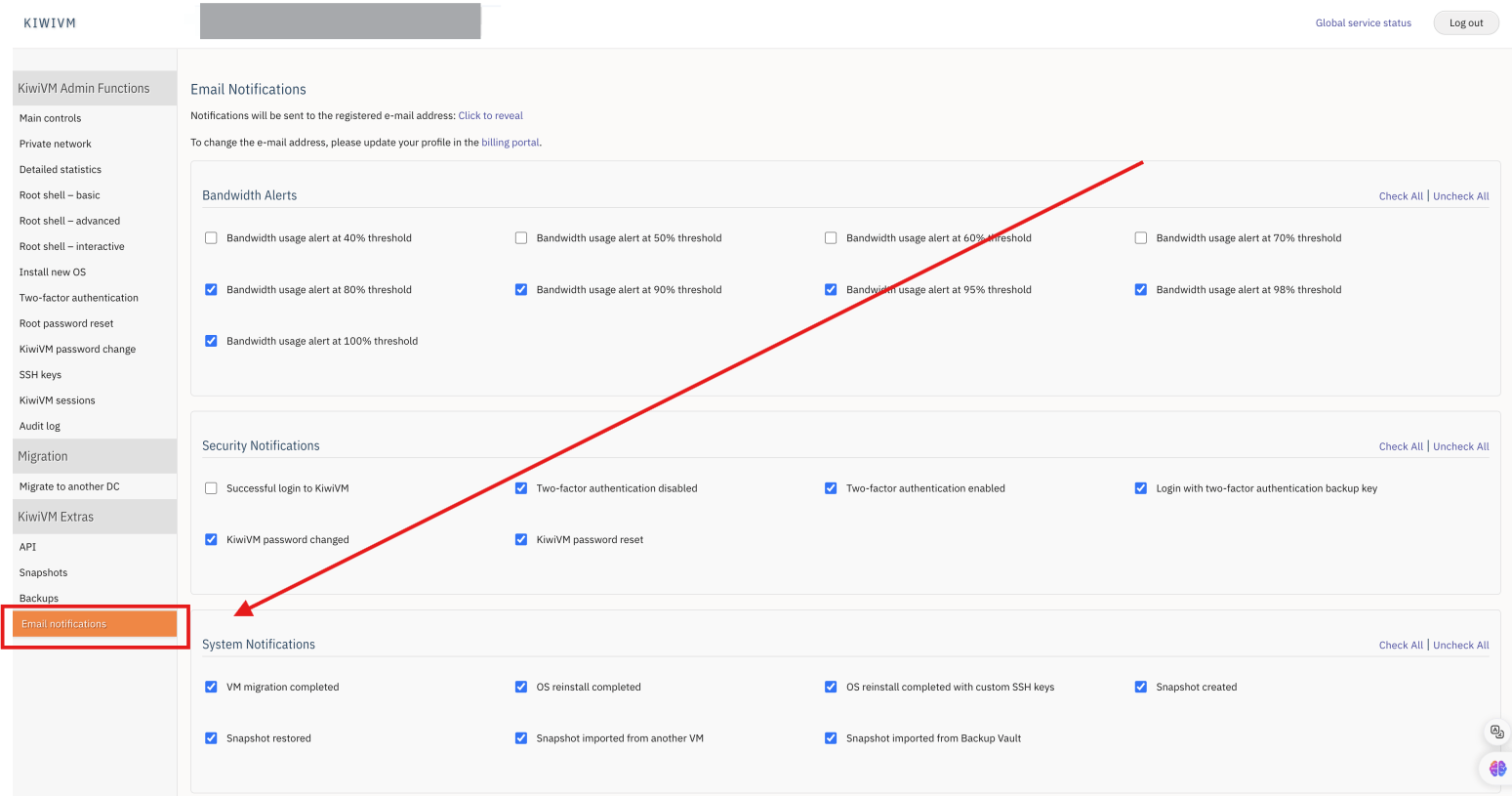Click the Migration sidebar header

tap(95, 456)
